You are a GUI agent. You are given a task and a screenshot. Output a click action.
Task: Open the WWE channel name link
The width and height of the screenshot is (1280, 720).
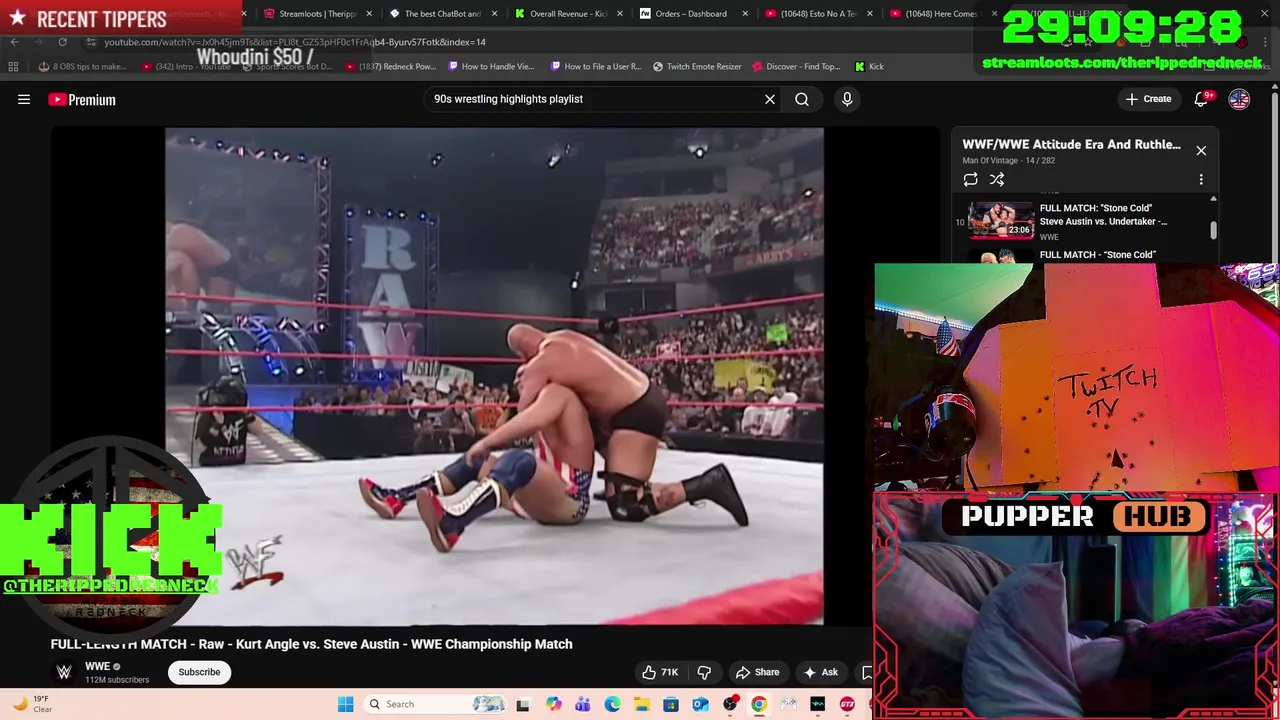97,666
